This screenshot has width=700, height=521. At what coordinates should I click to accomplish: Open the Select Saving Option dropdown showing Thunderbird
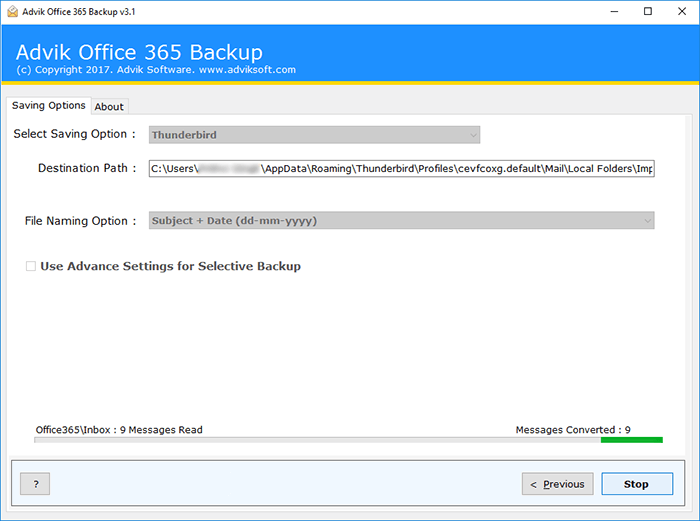314,135
